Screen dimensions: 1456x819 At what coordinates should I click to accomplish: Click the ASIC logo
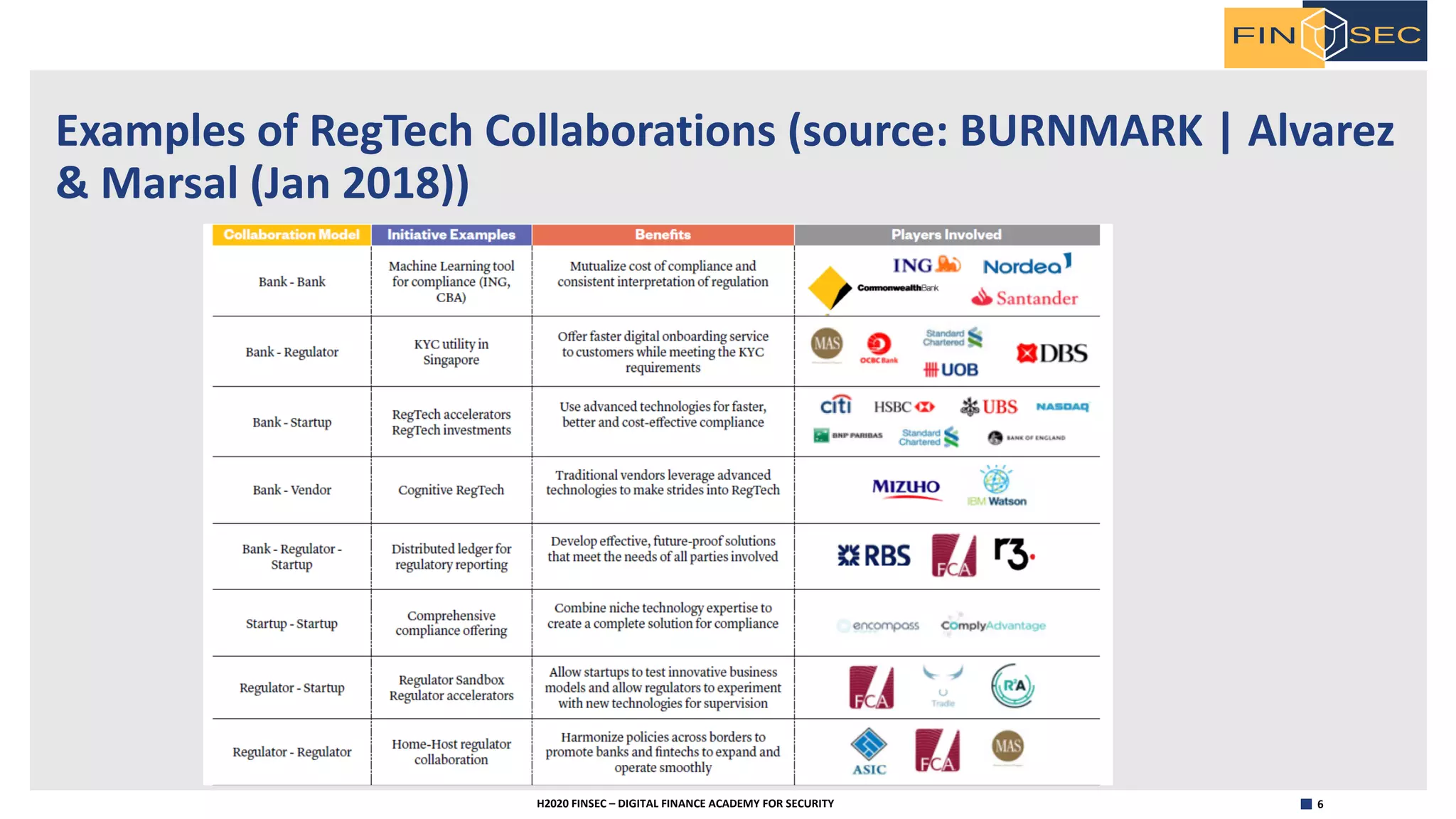869,752
